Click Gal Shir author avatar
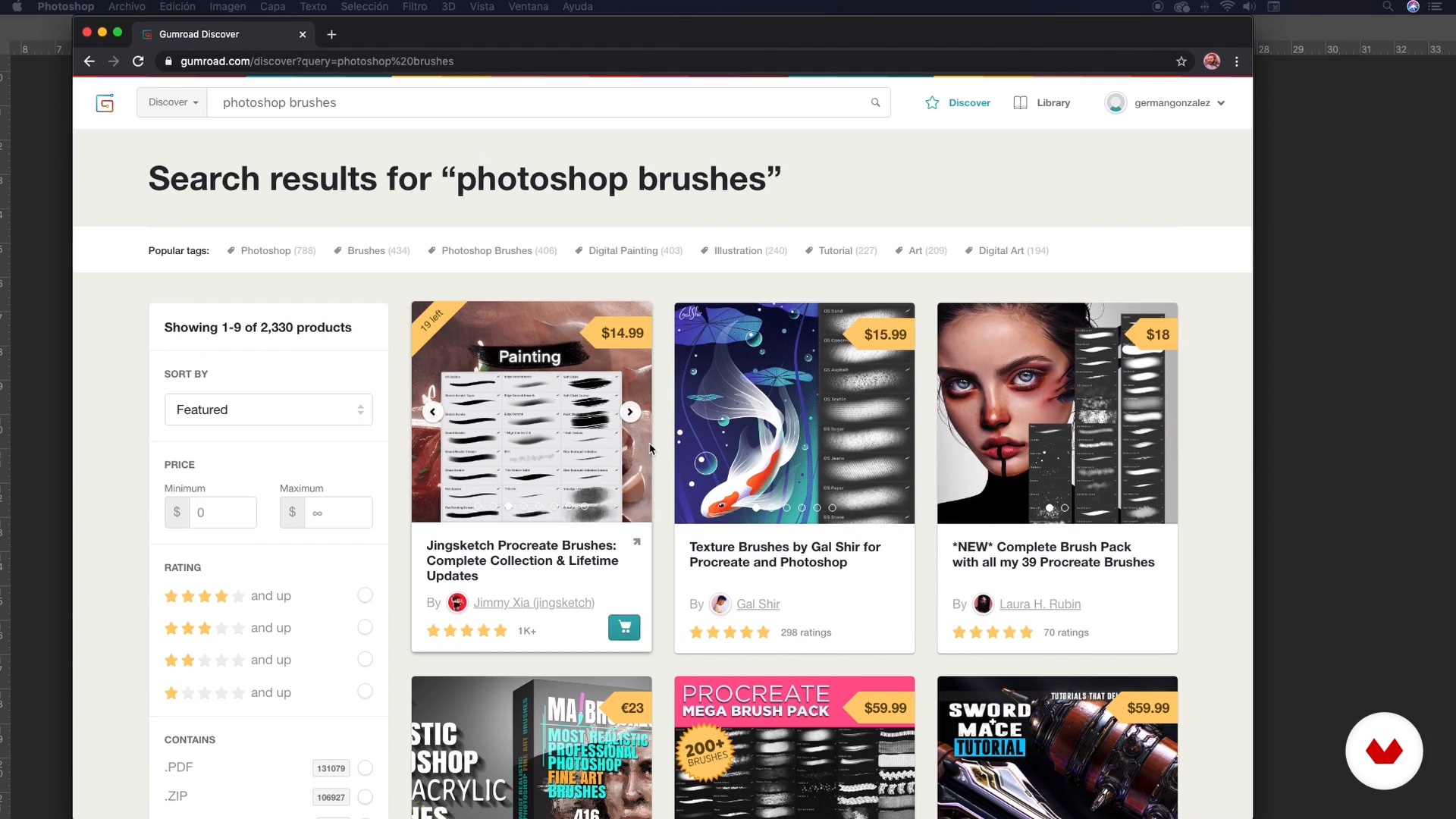The height and width of the screenshot is (819, 1456). pos(720,604)
